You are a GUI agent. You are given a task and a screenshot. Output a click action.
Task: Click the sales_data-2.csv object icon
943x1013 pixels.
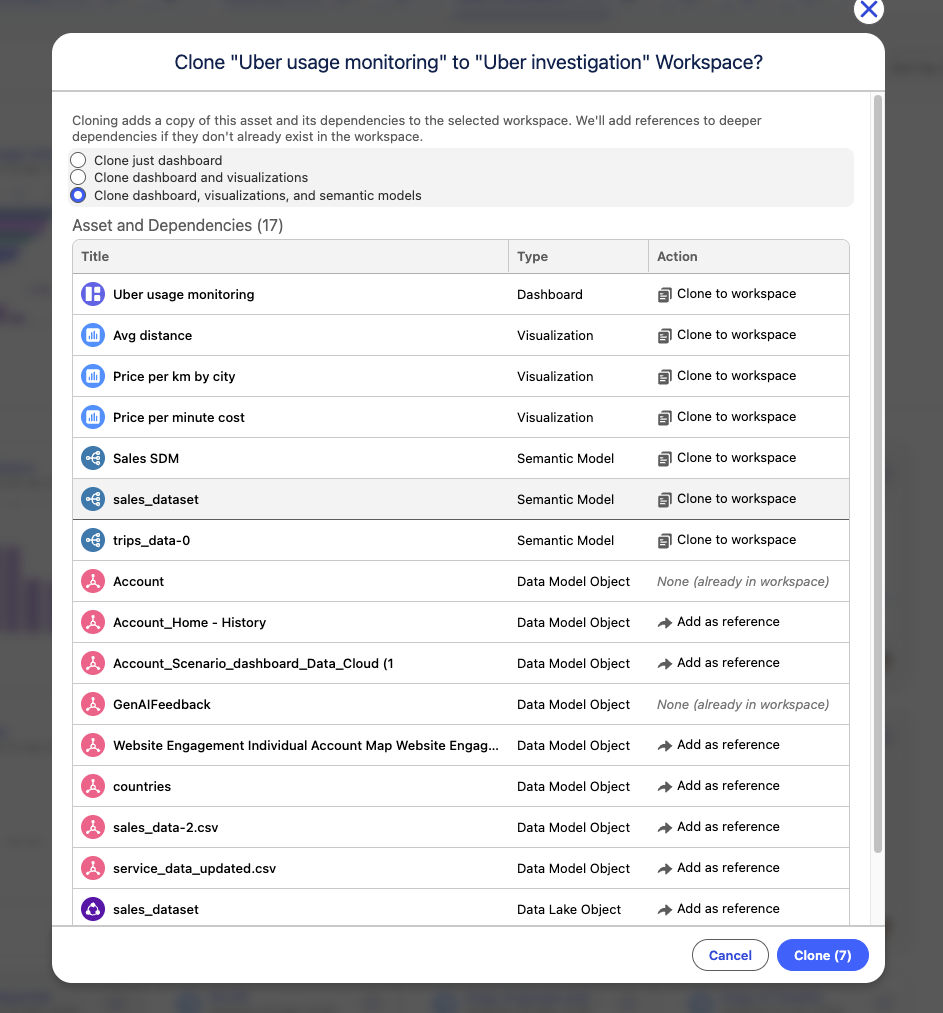tap(93, 828)
